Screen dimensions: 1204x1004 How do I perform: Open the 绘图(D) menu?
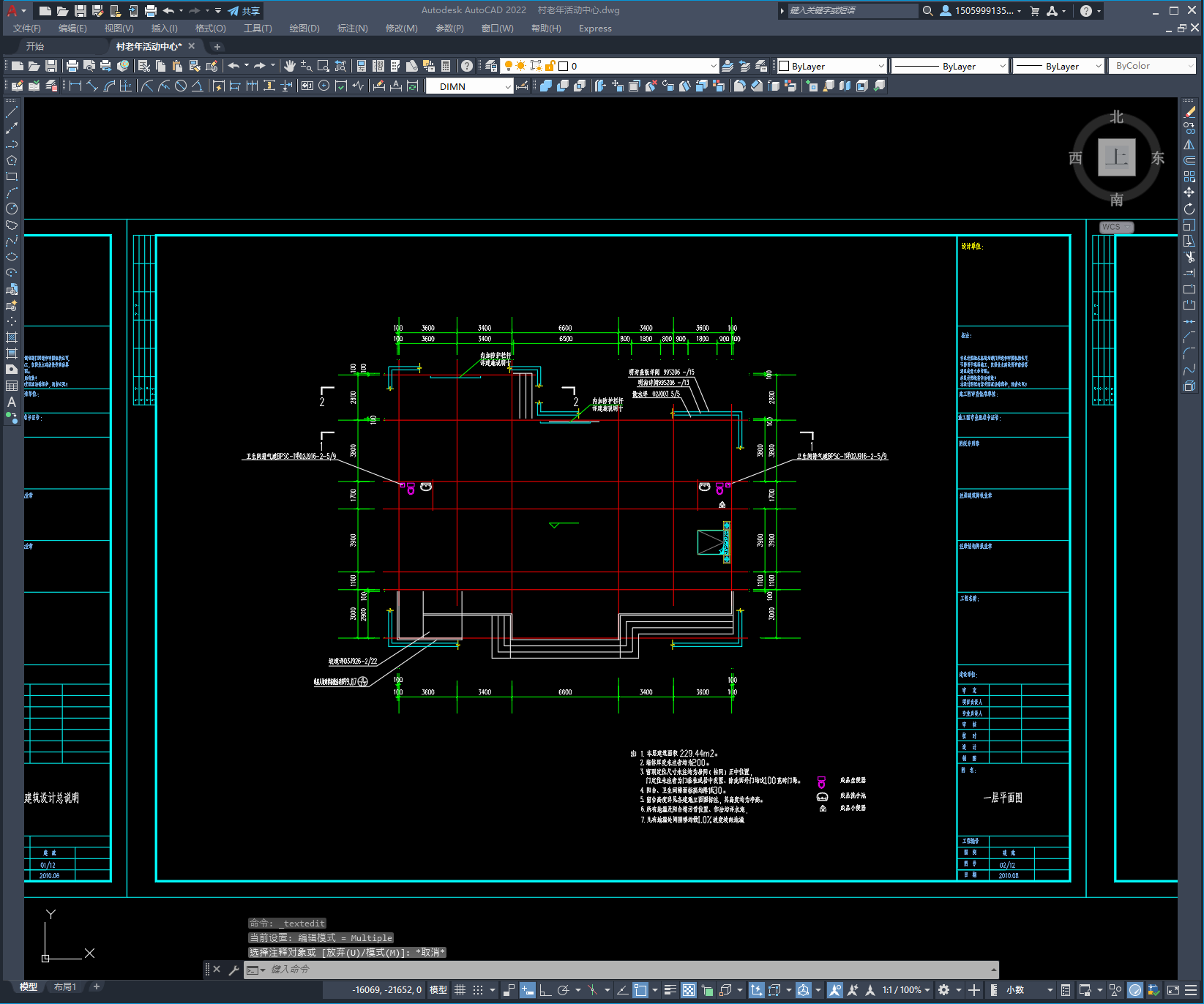(x=304, y=29)
